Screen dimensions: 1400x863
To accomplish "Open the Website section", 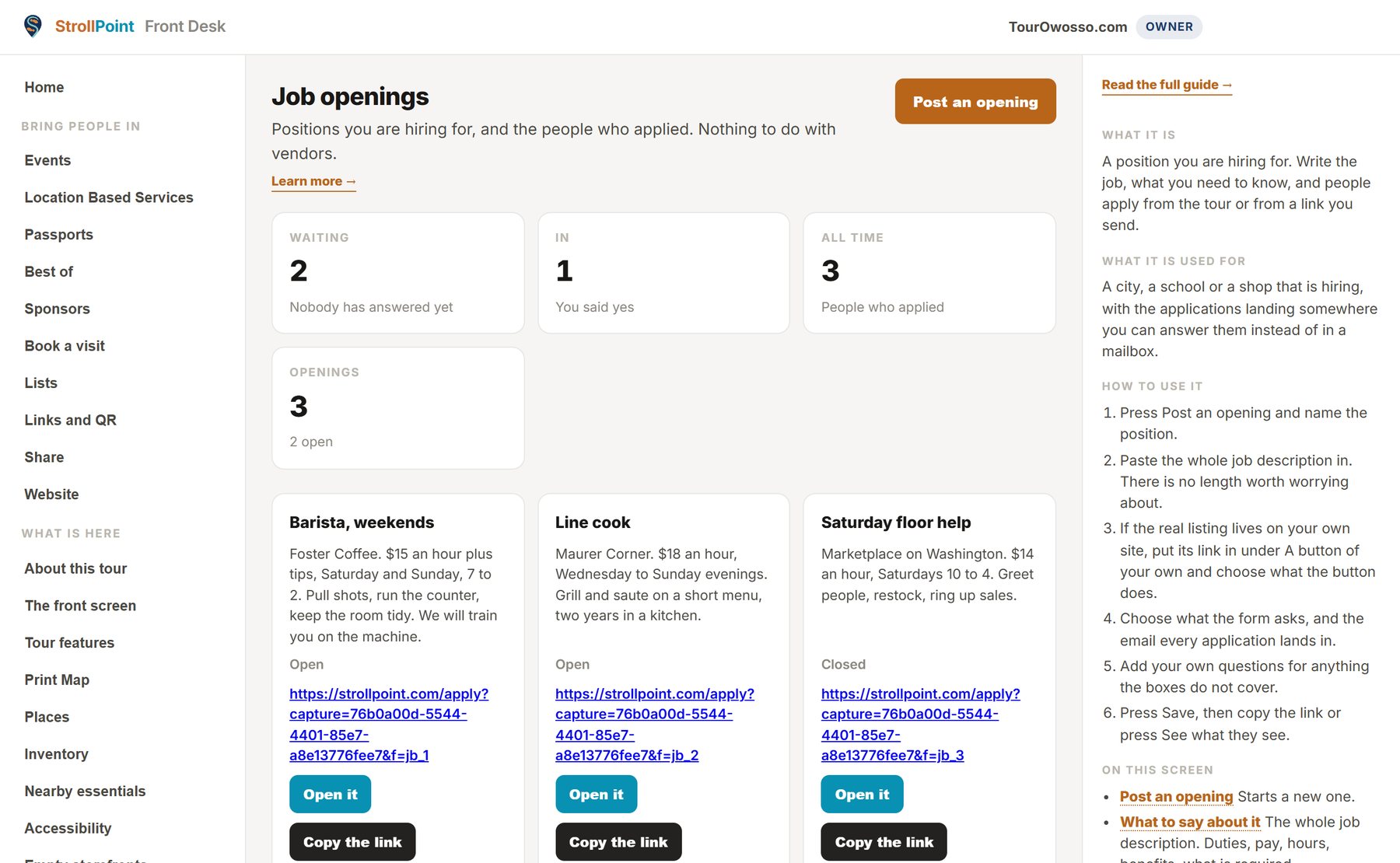I will 52,494.
